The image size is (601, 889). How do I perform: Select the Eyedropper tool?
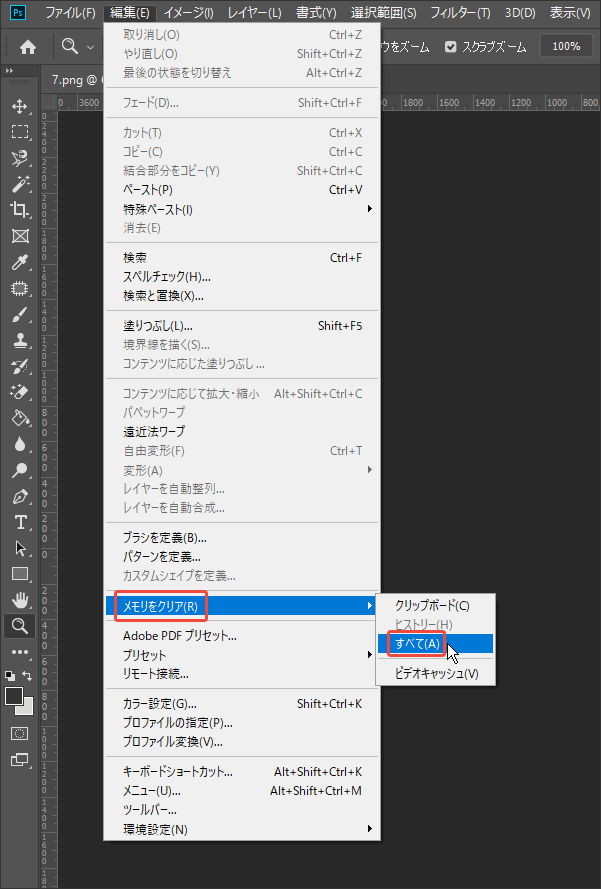click(20, 263)
